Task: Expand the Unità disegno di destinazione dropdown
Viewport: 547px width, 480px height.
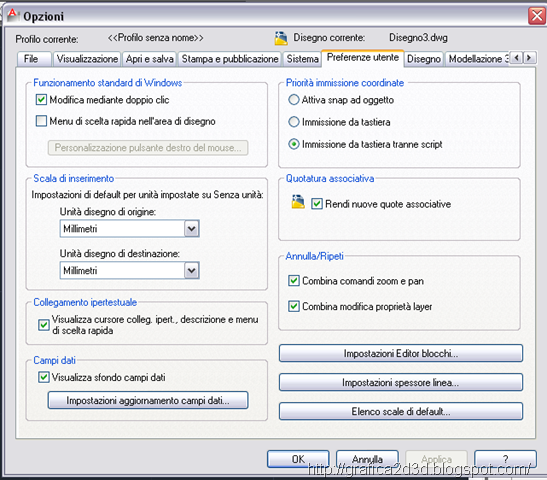Action: tap(192, 270)
